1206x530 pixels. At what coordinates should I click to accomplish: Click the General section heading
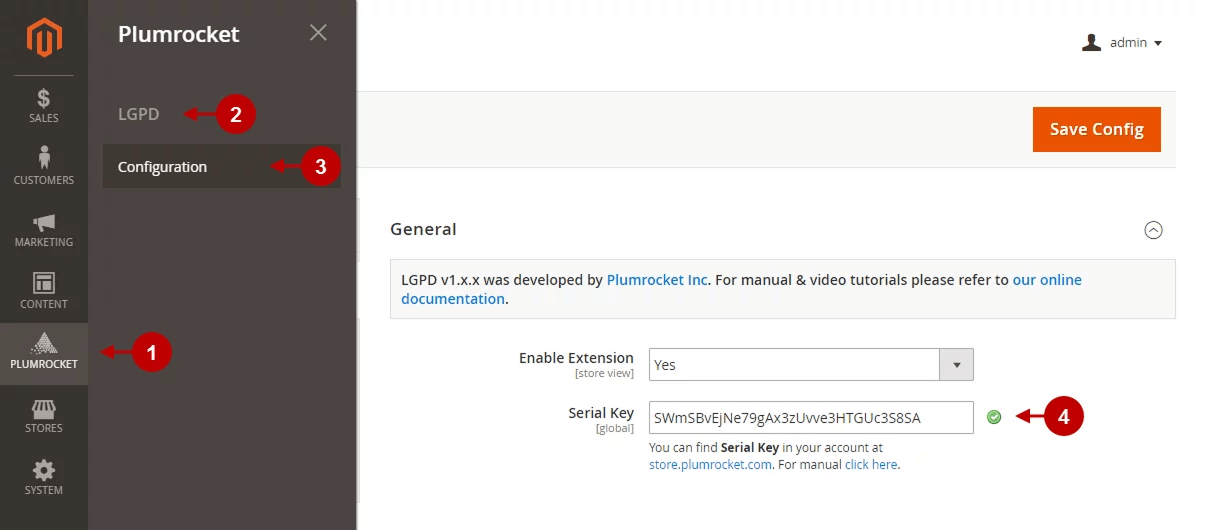click(x=423, y=229)
